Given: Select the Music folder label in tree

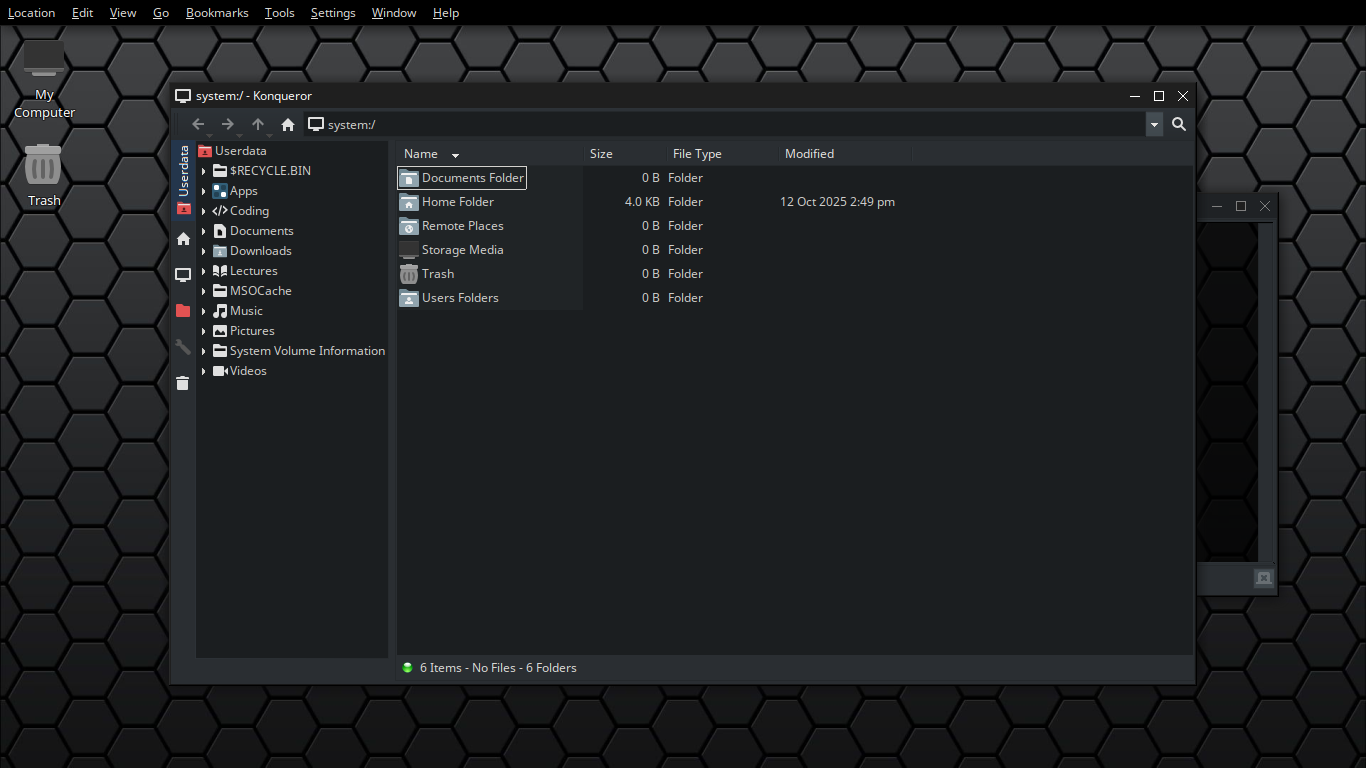Looking at the screenshot, I should (x=247, y=311).
